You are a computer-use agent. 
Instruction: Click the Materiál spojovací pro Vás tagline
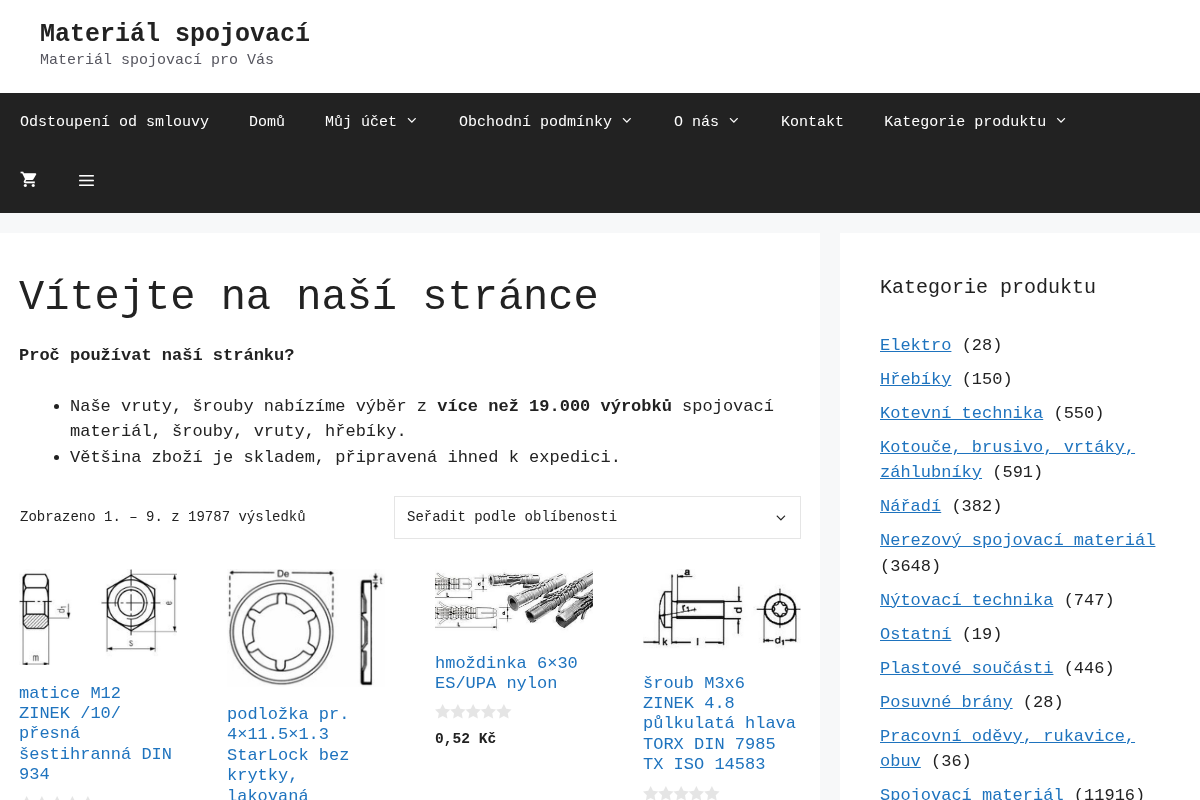pos(157,60)
